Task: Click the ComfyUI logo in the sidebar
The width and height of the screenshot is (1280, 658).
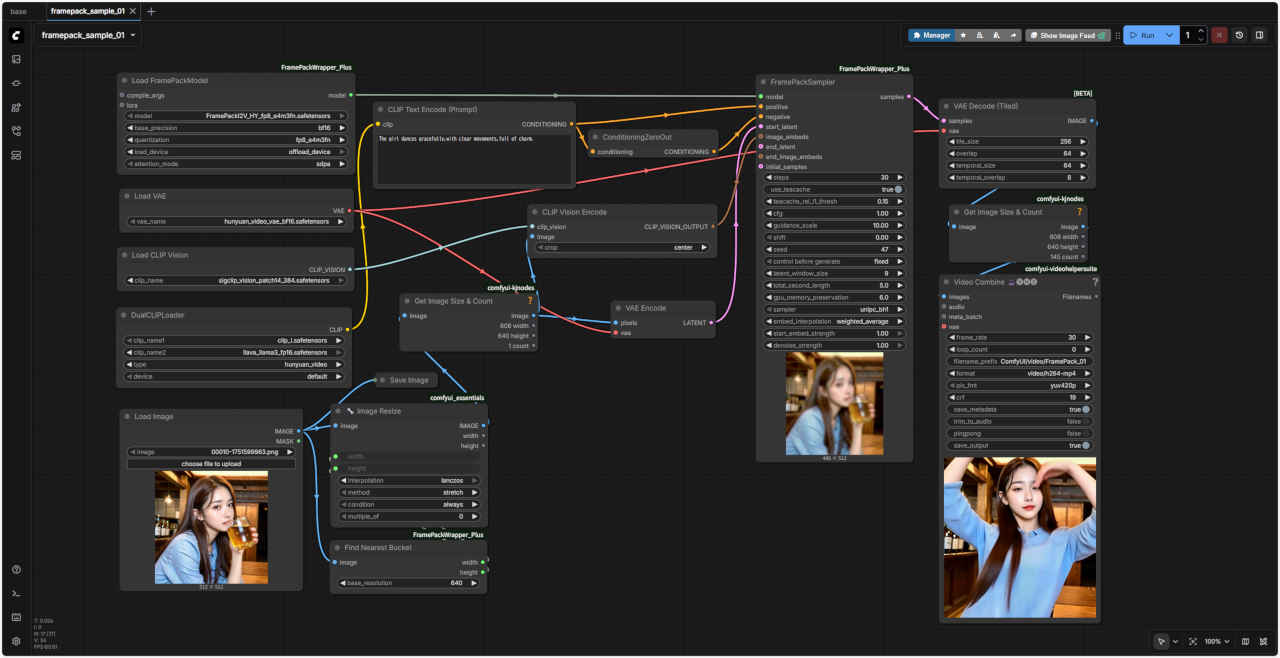Action: (16, 35)
